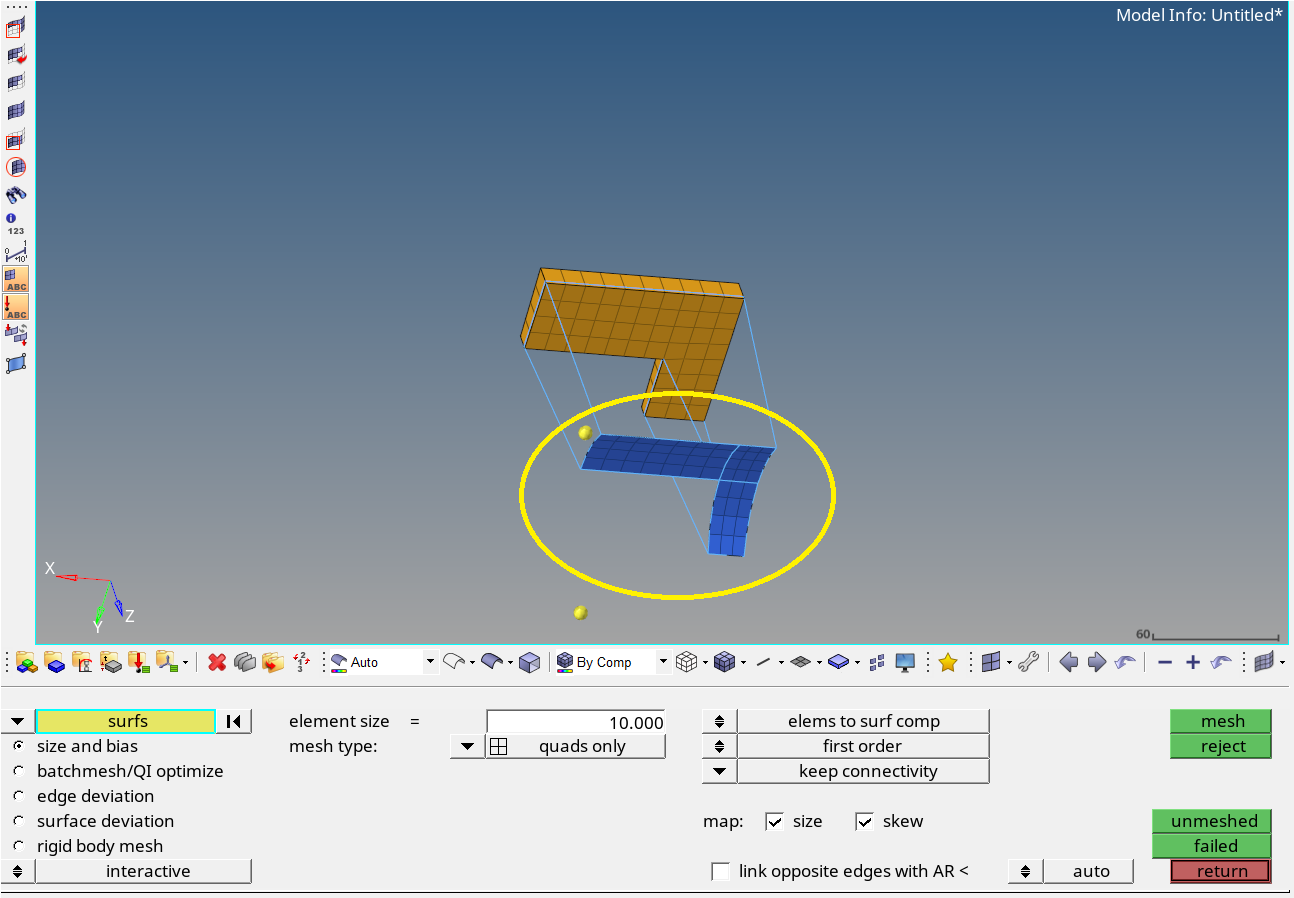The width and height of the screenshot is (1294, 898).
Task: Click the surfs reset selection button
Action: tap(235, 721)
